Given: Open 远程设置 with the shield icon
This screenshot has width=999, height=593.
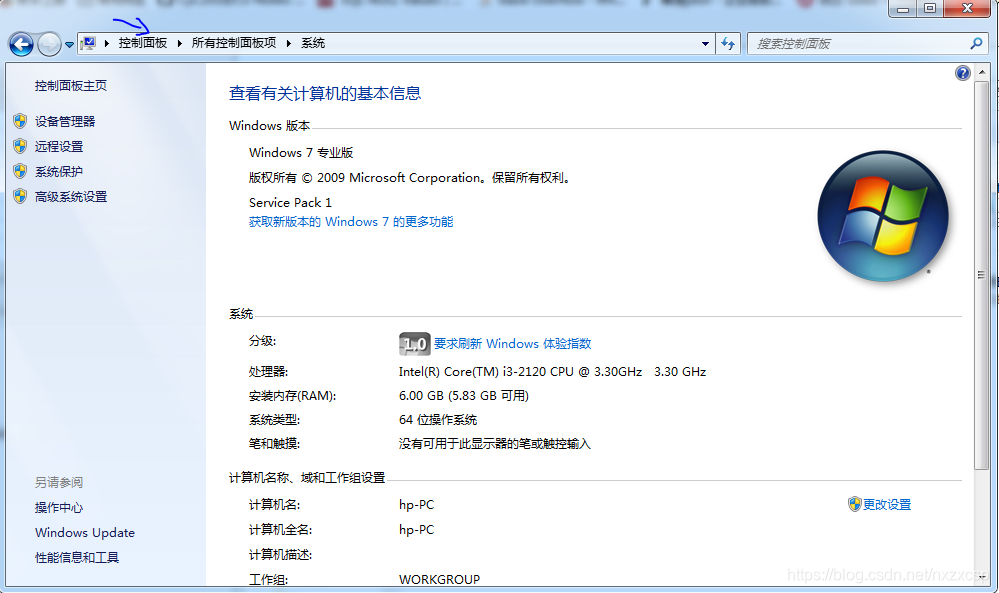Looking at the screenshot, I should click(62, 146).
